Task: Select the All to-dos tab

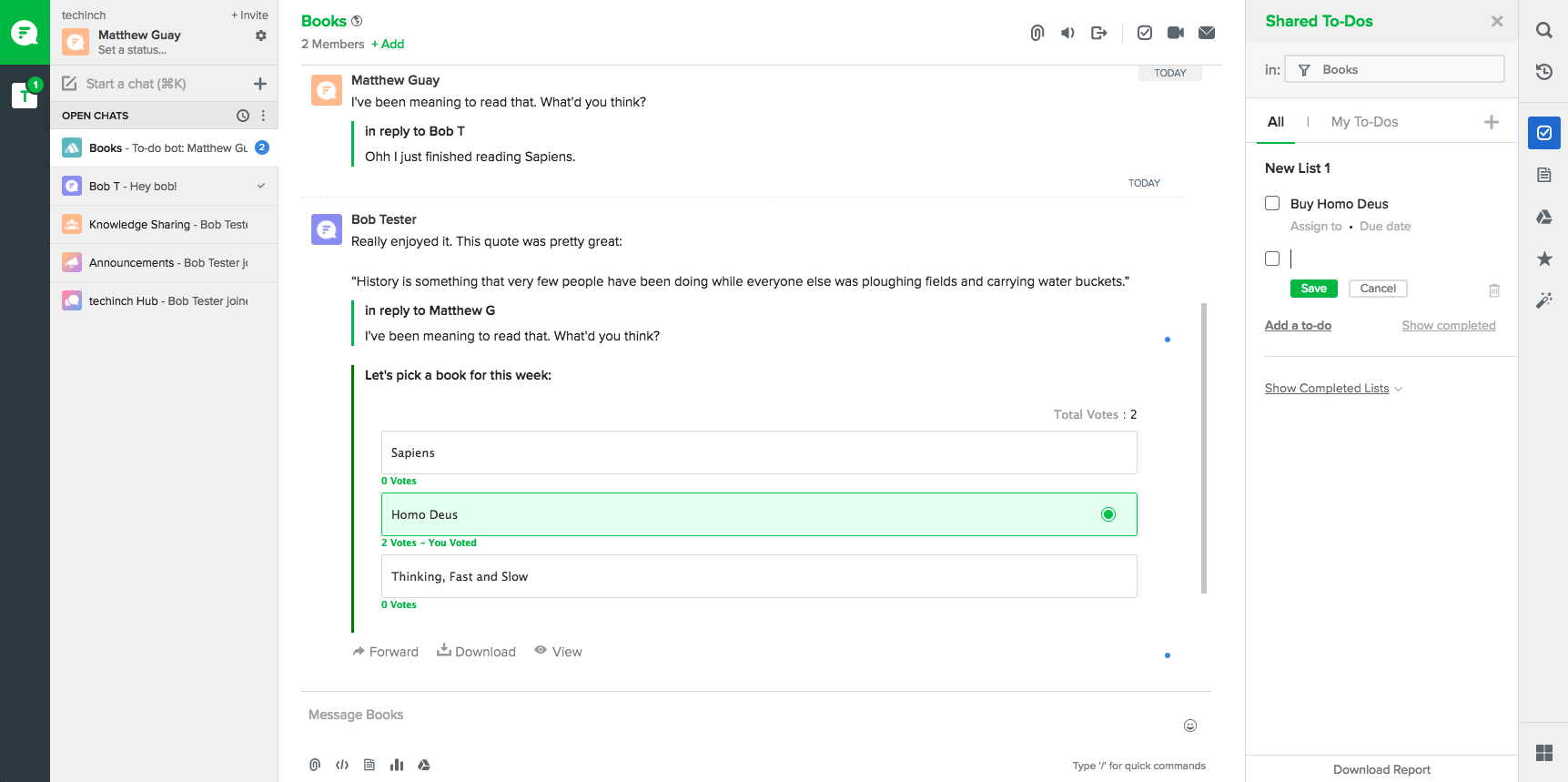Action: (1275, 122)
